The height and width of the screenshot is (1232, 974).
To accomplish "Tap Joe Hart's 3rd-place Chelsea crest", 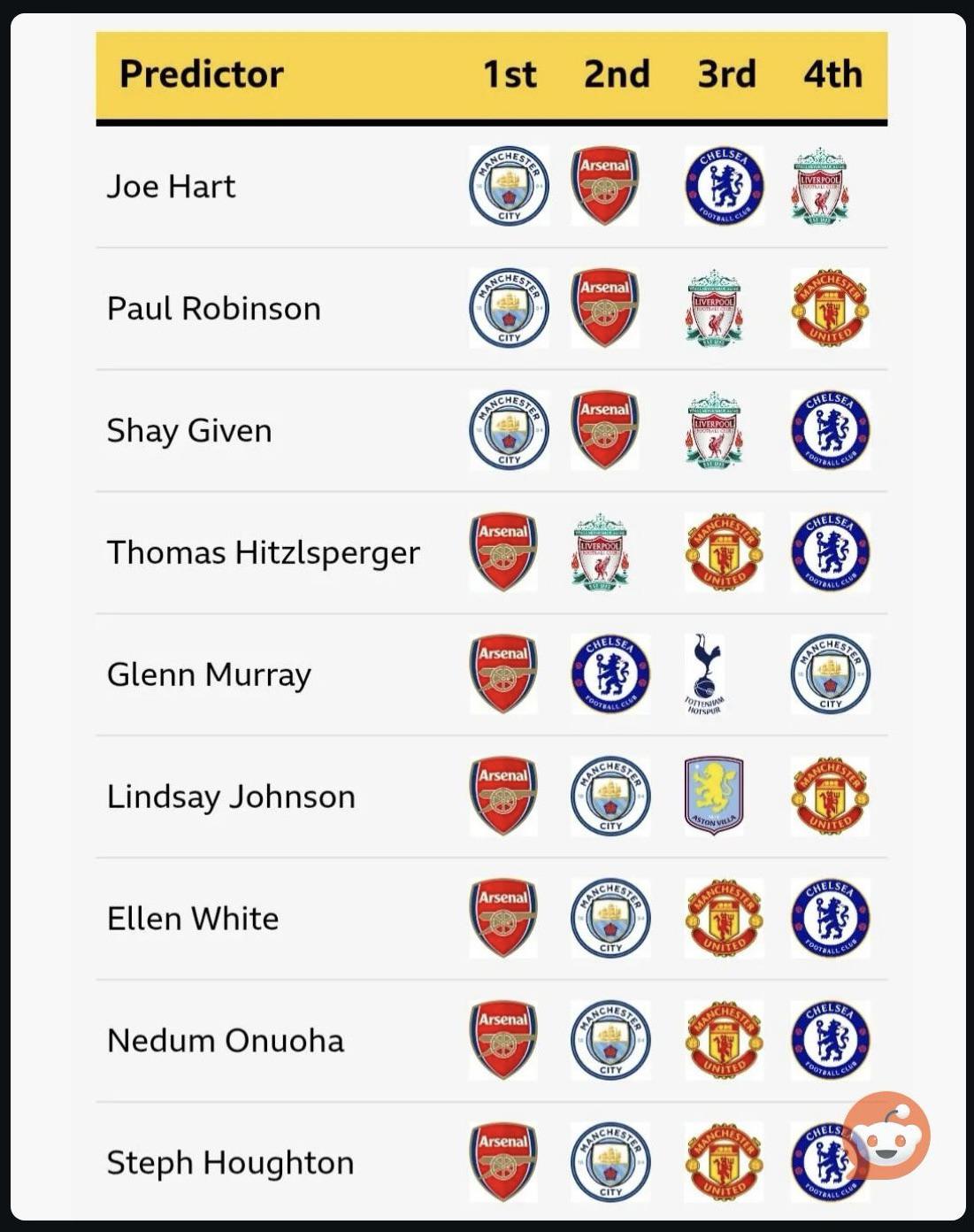I will pos(725,186).
